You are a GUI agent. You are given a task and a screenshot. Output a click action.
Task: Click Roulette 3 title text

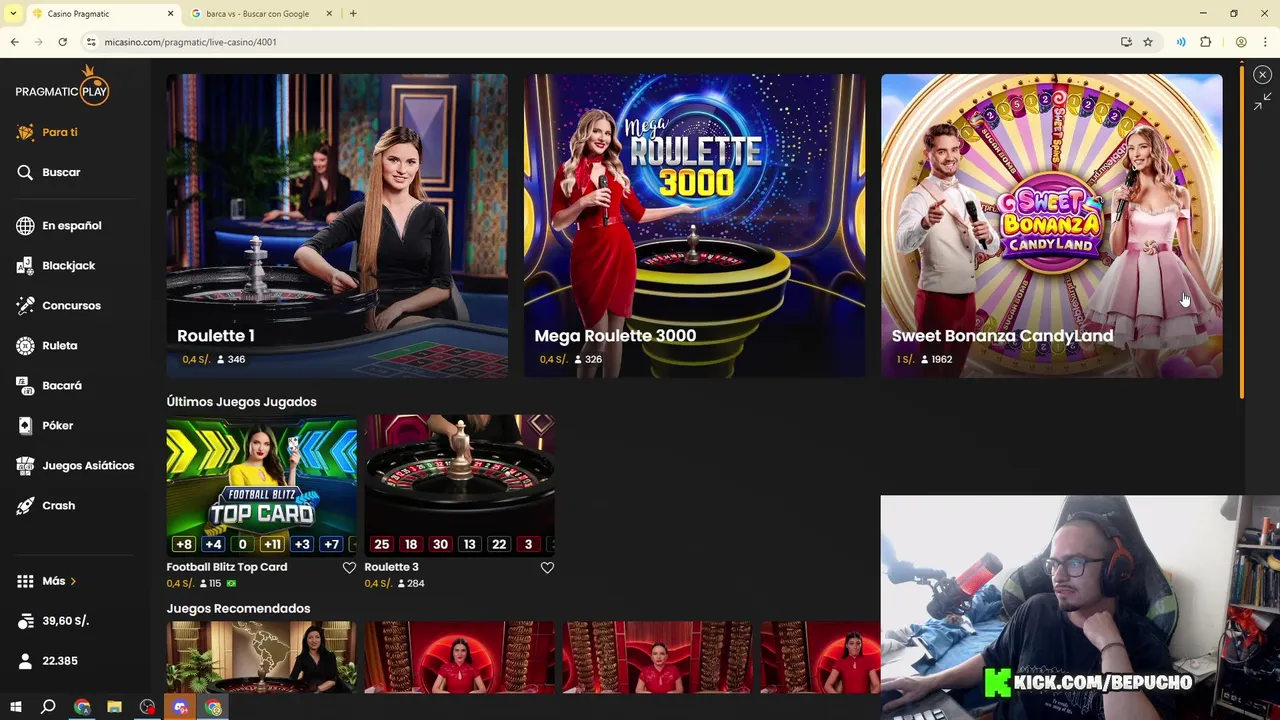point(391,567)
